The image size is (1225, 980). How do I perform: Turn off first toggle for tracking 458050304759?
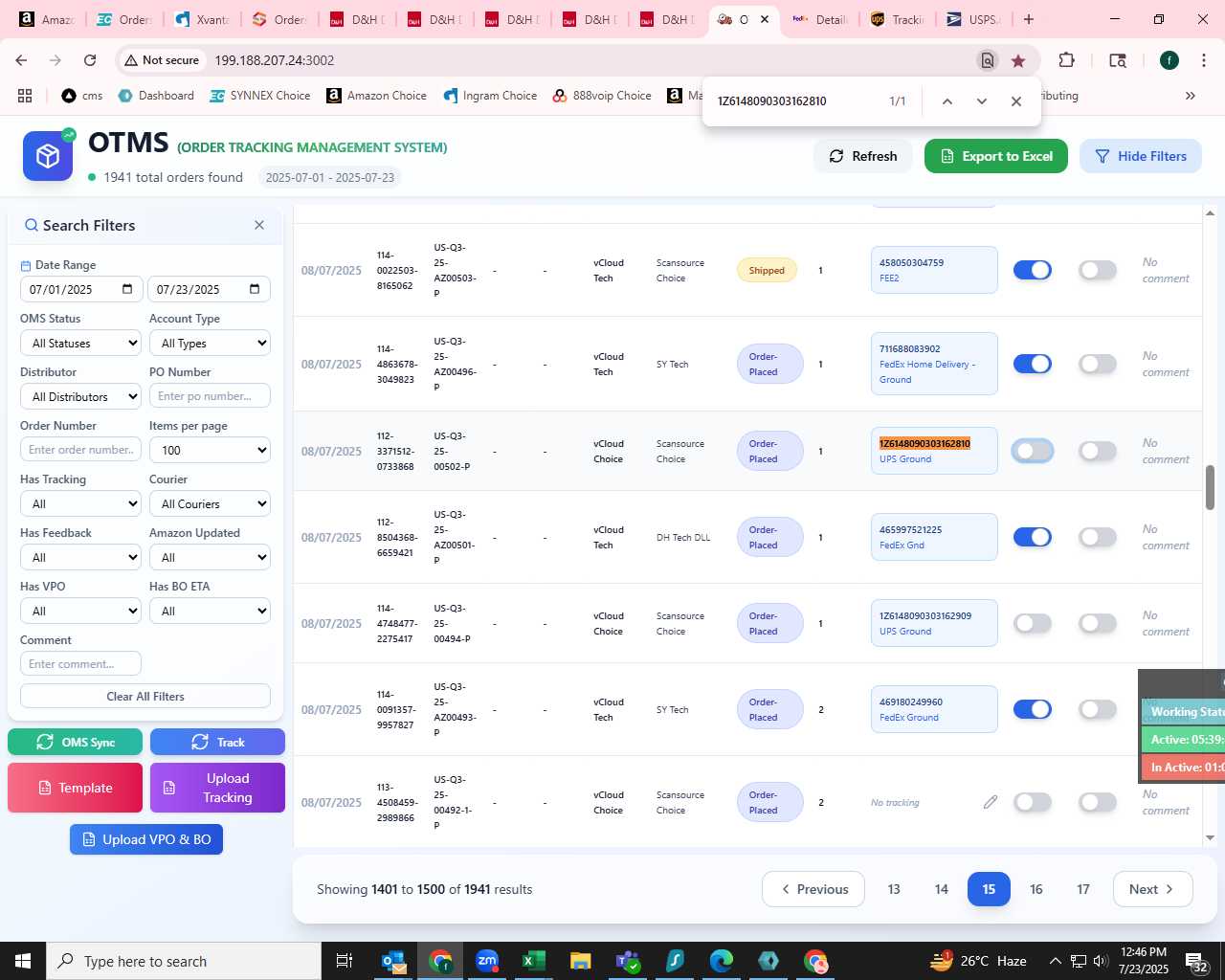coord(1033,270)
